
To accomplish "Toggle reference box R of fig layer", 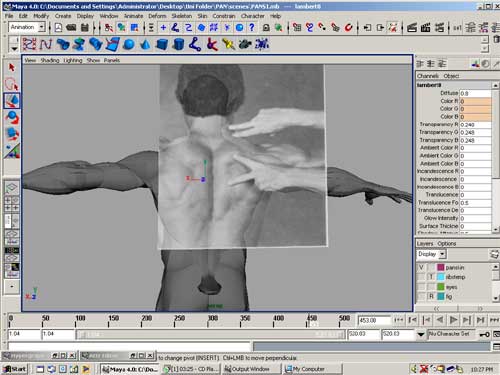I will 431,296.
